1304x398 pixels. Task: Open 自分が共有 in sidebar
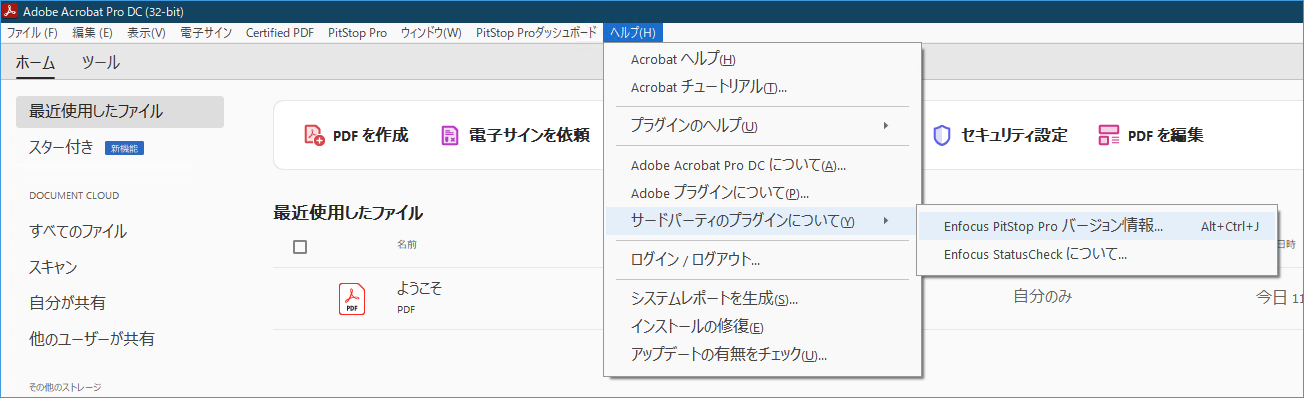coord(67,303)
